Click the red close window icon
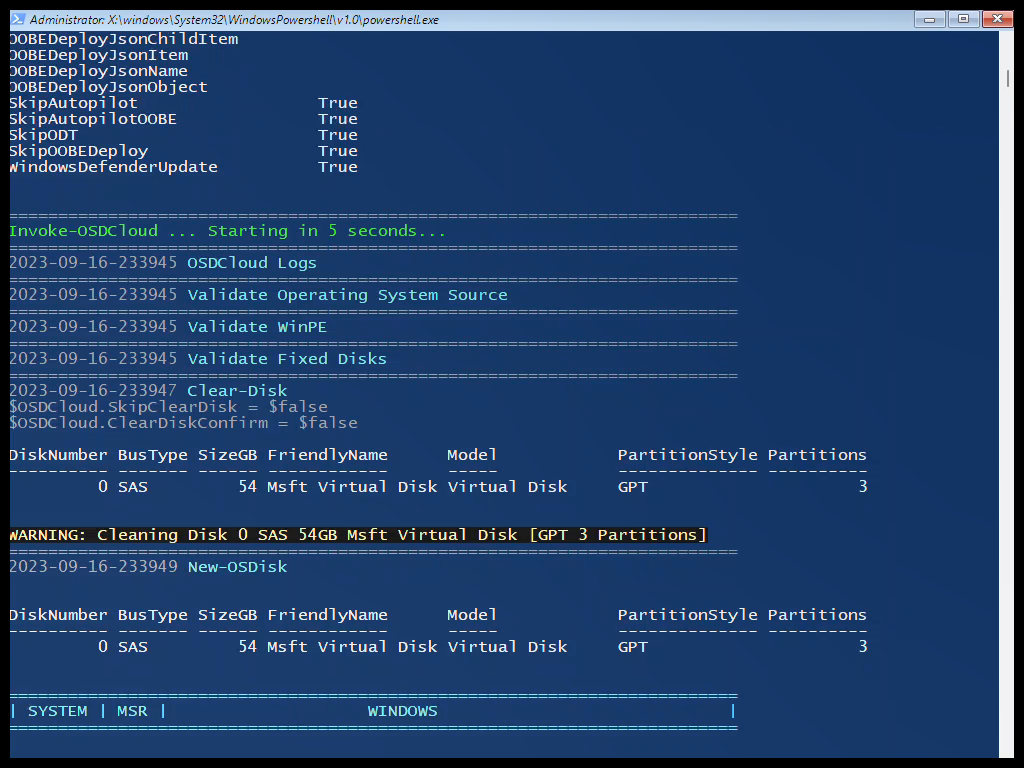 click(x=997, y=18)
